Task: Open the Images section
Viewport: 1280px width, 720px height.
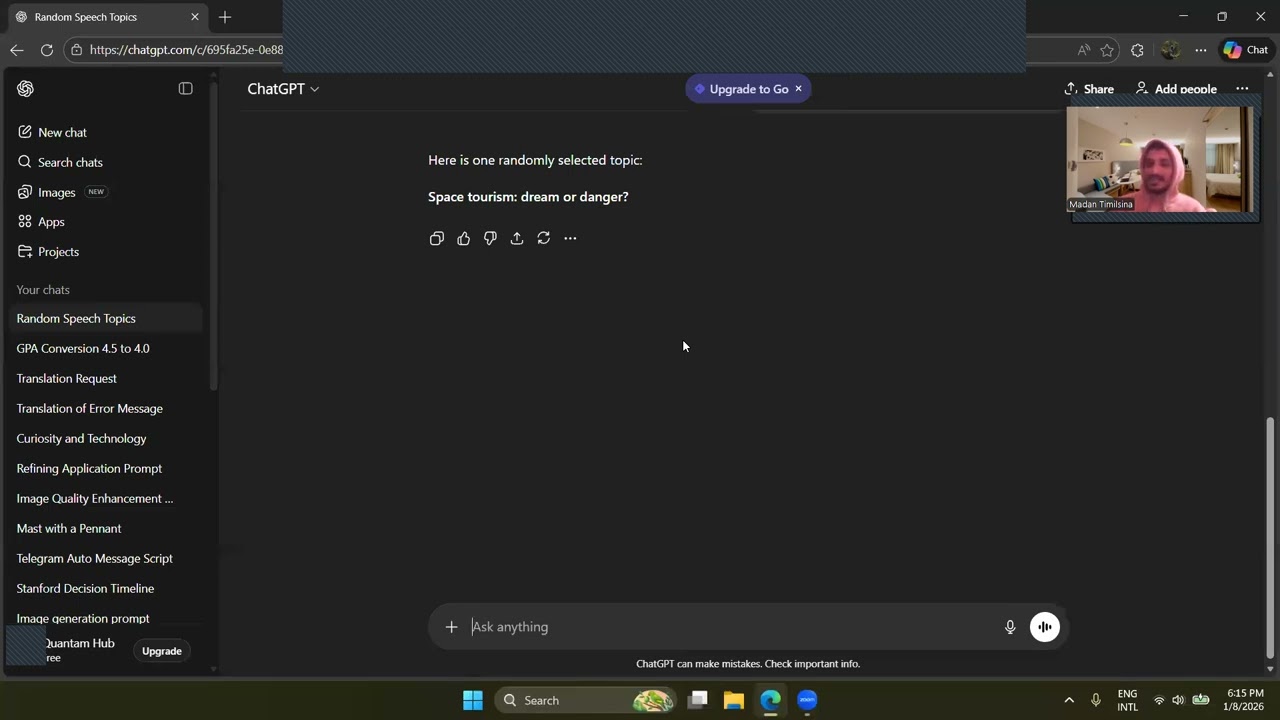Action: pos(57,192)
